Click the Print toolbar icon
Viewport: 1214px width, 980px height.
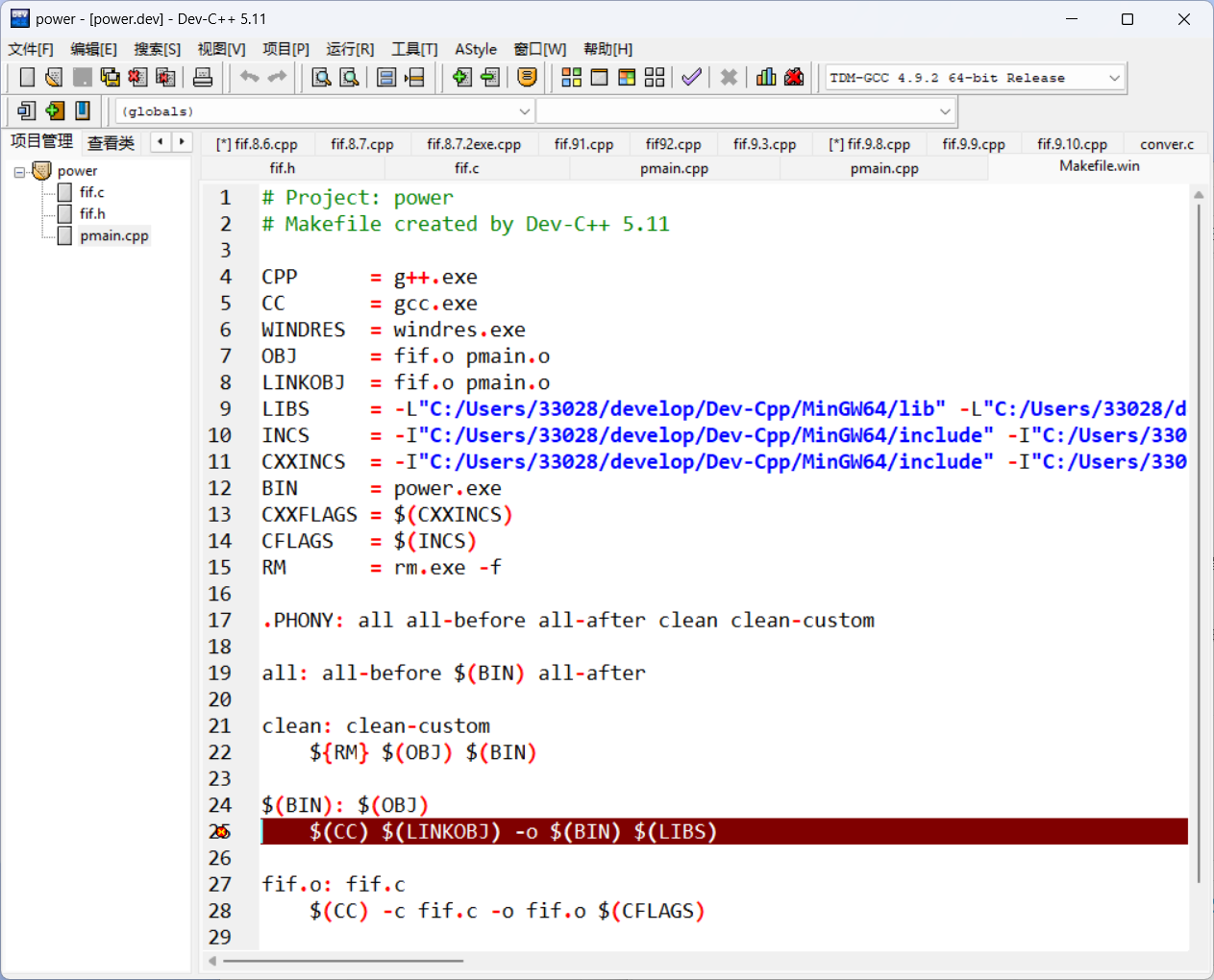[x=203, y=77]
